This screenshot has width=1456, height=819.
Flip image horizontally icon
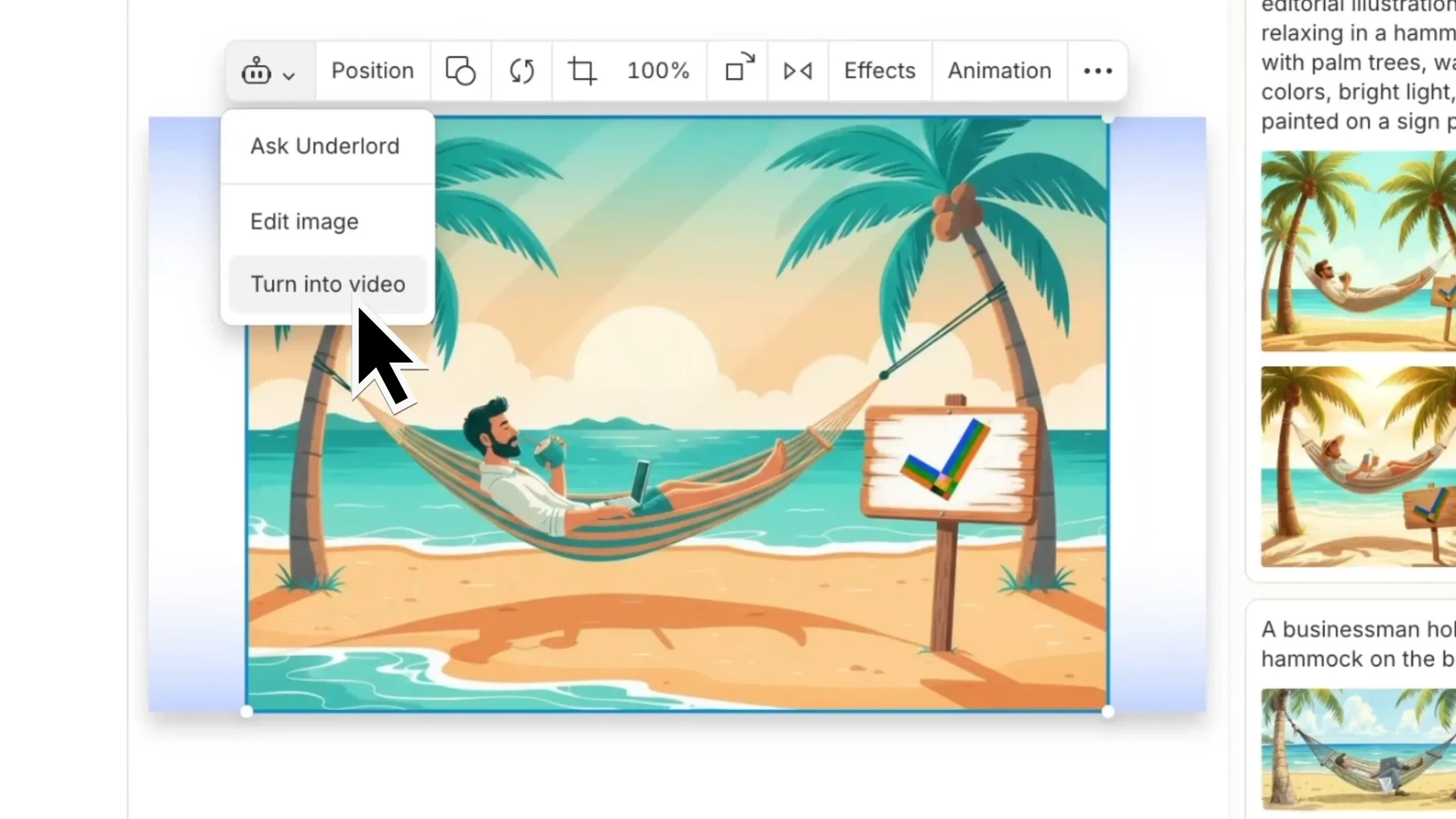click(798, 71)
